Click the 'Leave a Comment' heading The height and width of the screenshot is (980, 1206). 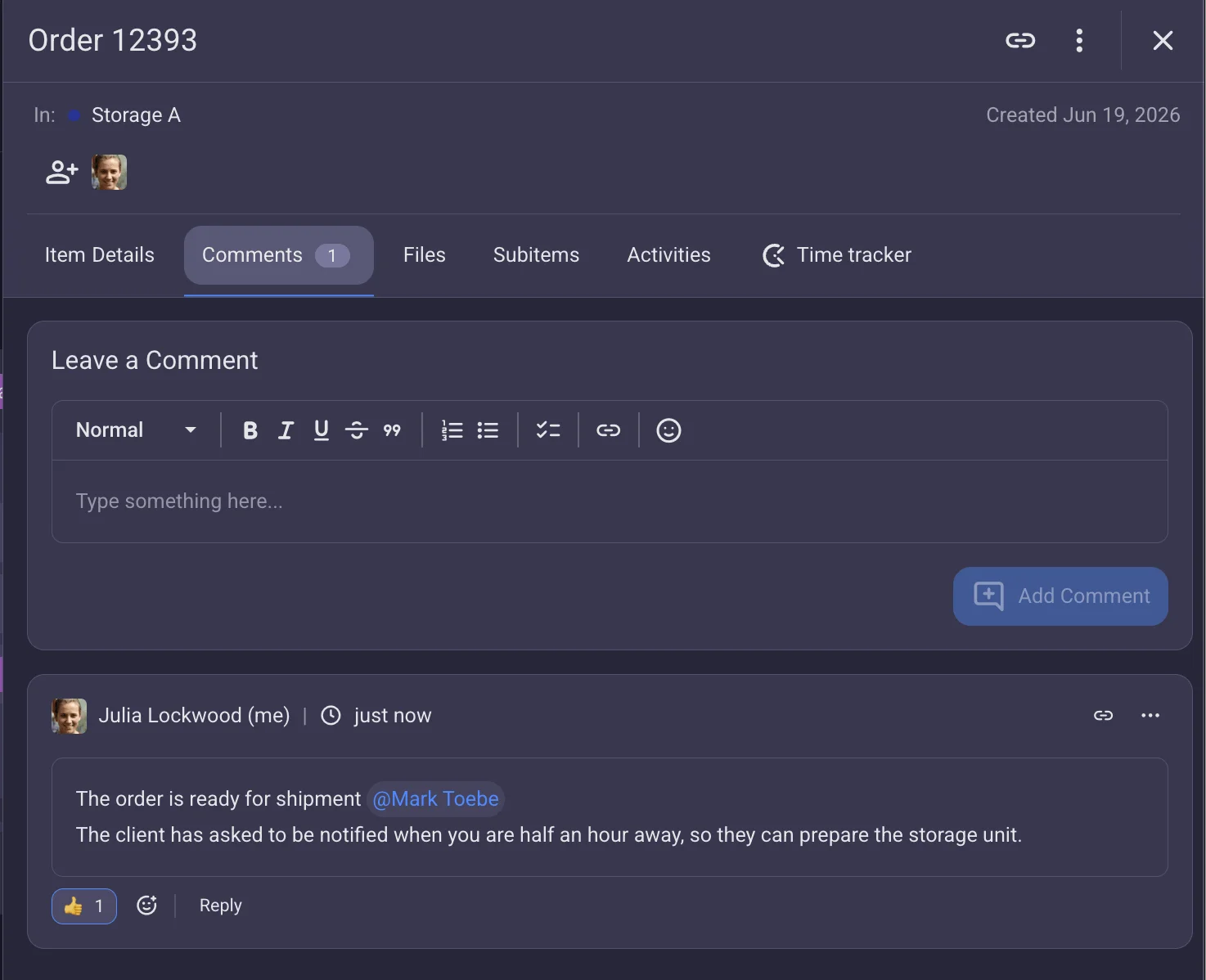coord(155,361)
